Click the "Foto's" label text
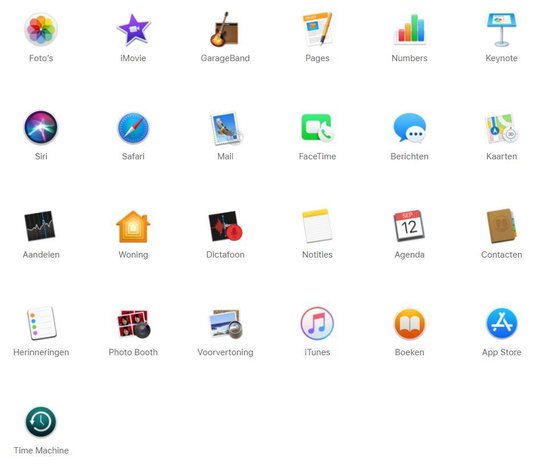Viewport: 550px width, 466px height. coord(41,58)
